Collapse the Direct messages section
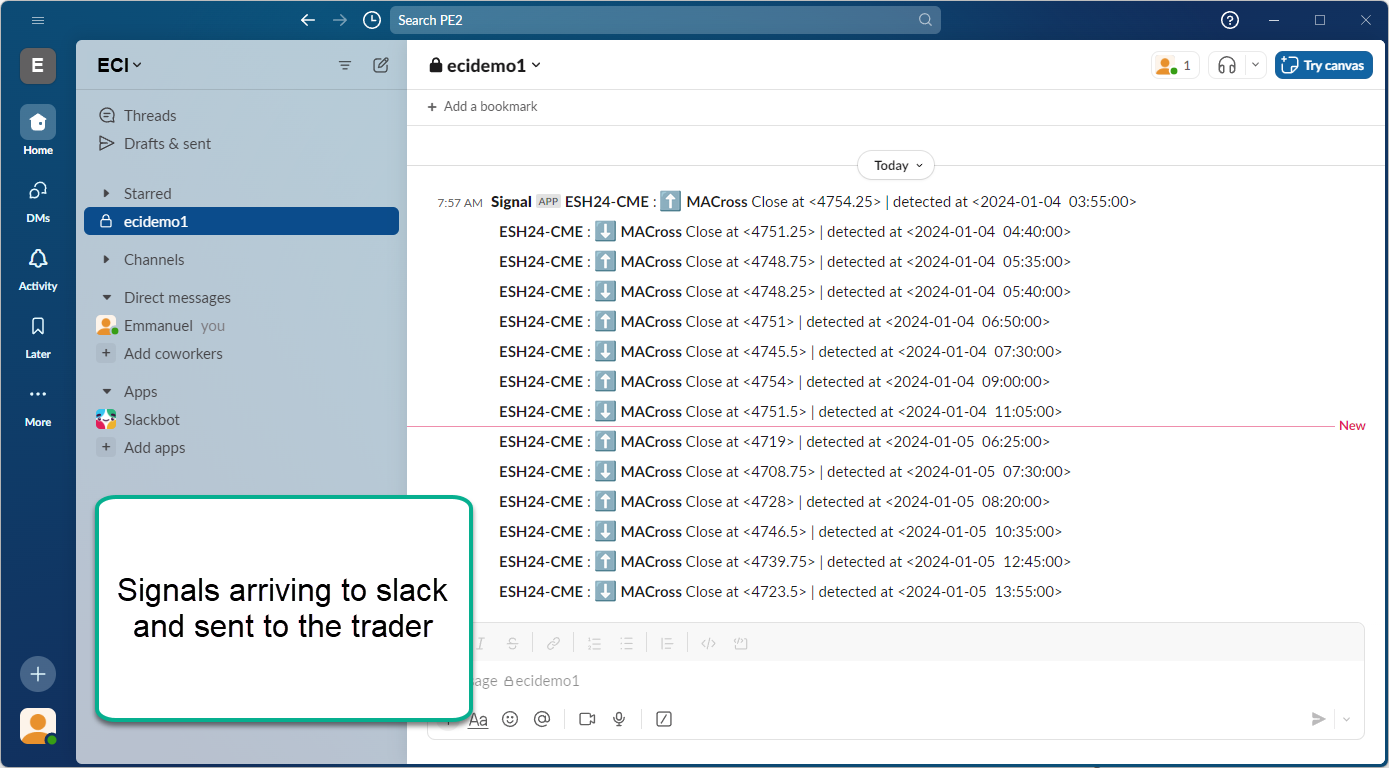This screenshot has width=1389, height=768. 107,298
